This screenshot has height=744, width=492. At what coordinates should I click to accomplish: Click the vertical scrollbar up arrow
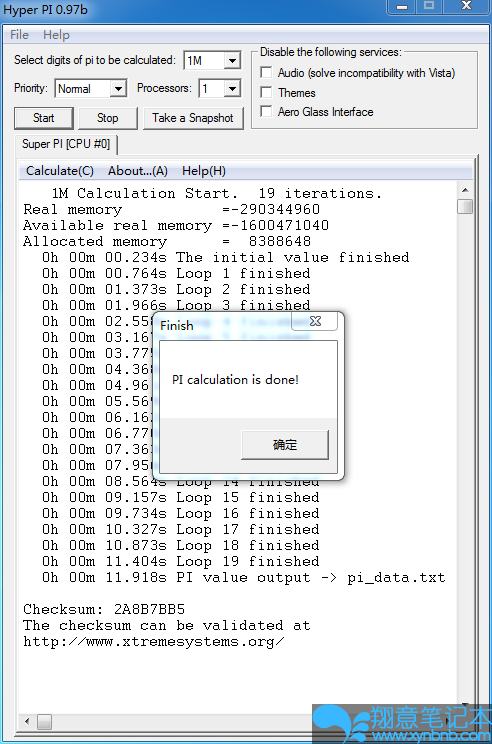point(465,190)
